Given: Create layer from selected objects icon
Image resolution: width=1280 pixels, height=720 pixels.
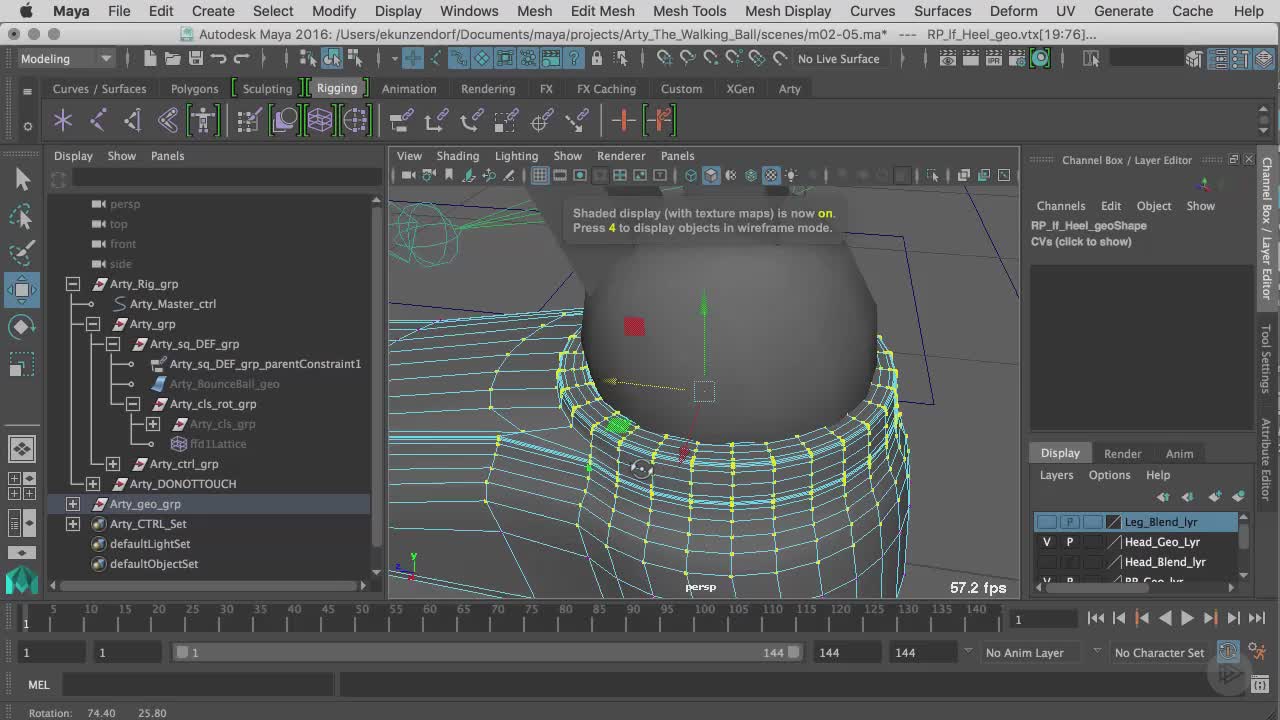Looking at the screenshot, I should pyautogui.click(x=1239, y=497).
